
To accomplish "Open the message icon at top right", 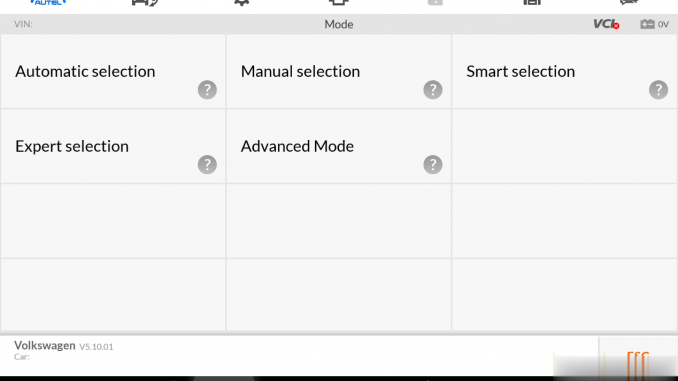I will 629,3.
